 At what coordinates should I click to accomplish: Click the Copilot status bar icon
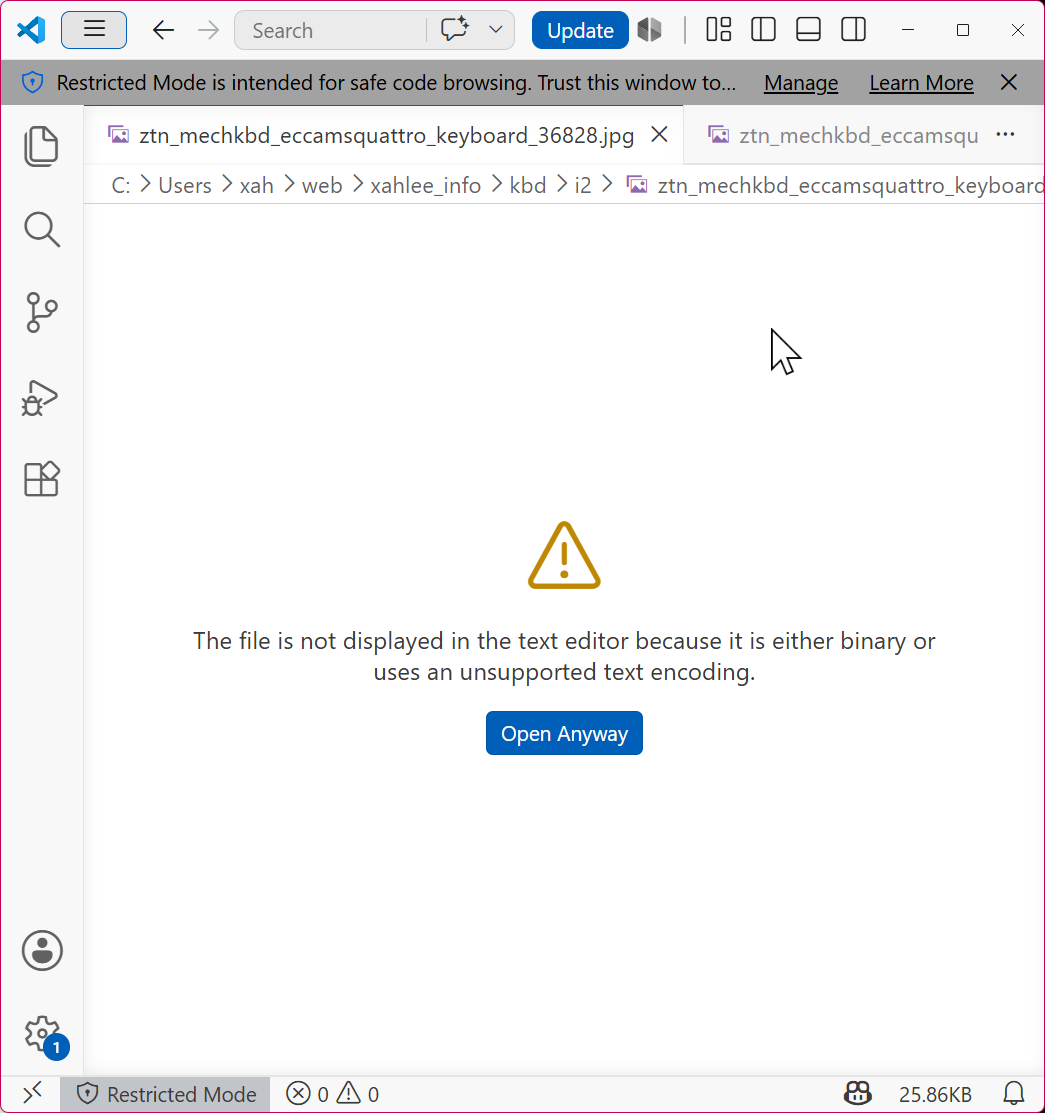tap(857, 1093)
